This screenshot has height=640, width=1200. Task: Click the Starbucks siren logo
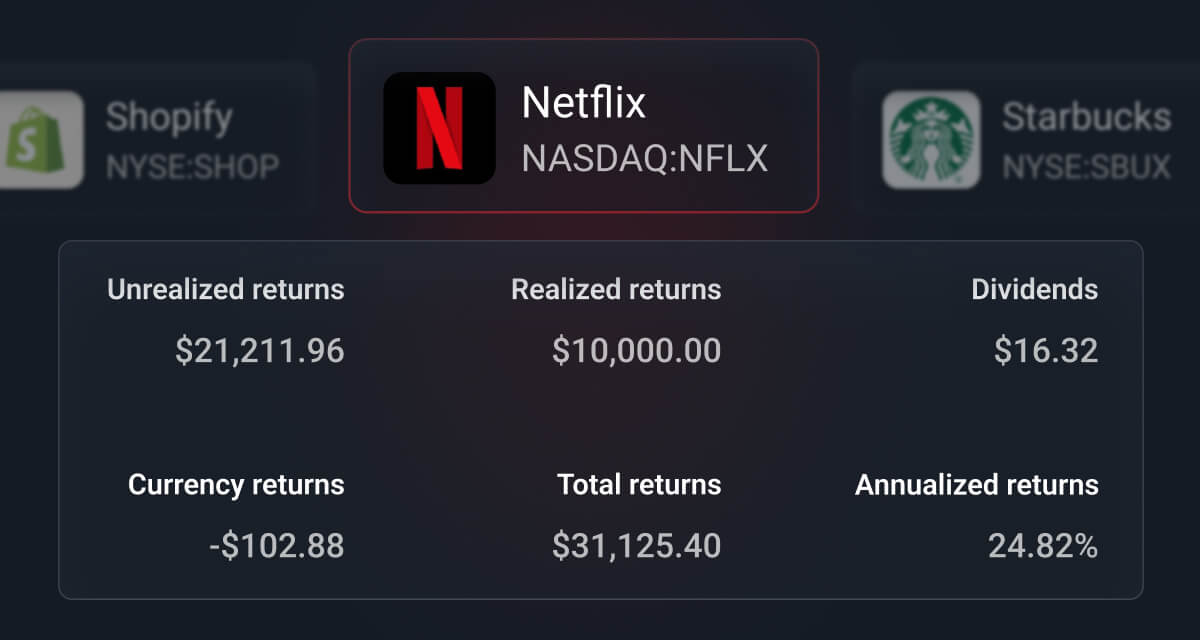point(930,140)
